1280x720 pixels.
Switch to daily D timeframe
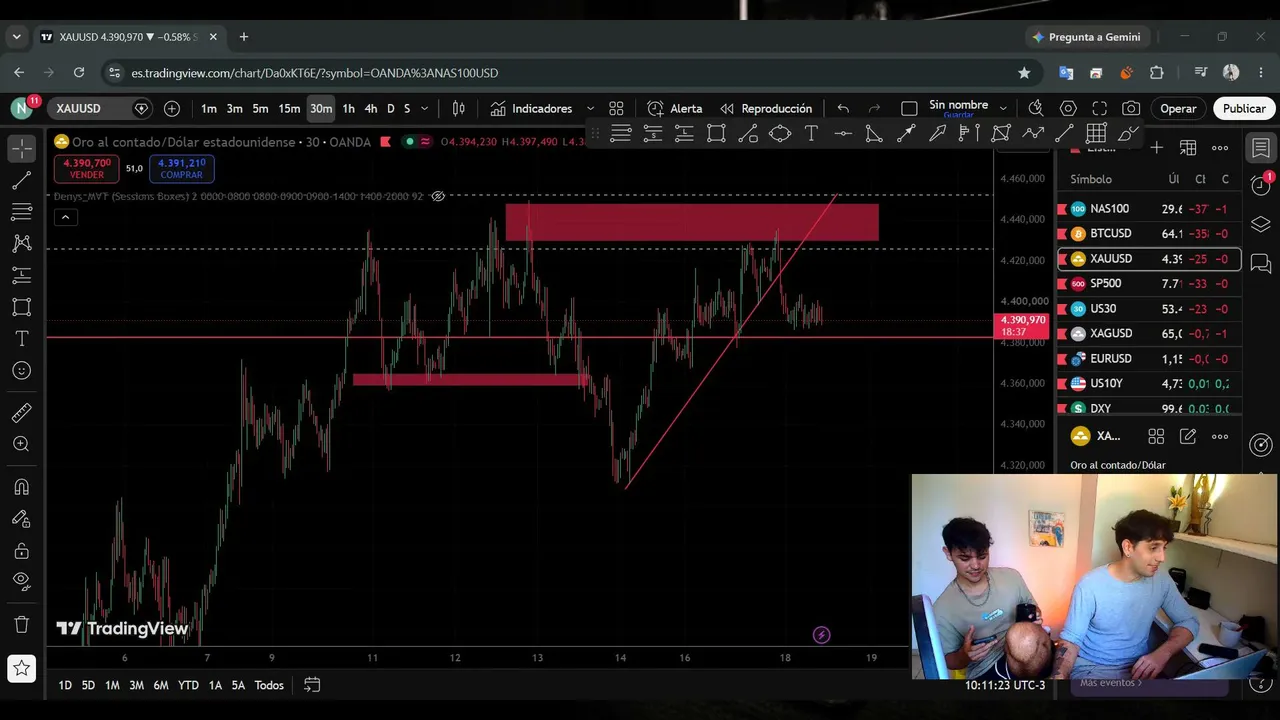pos(391,108)
